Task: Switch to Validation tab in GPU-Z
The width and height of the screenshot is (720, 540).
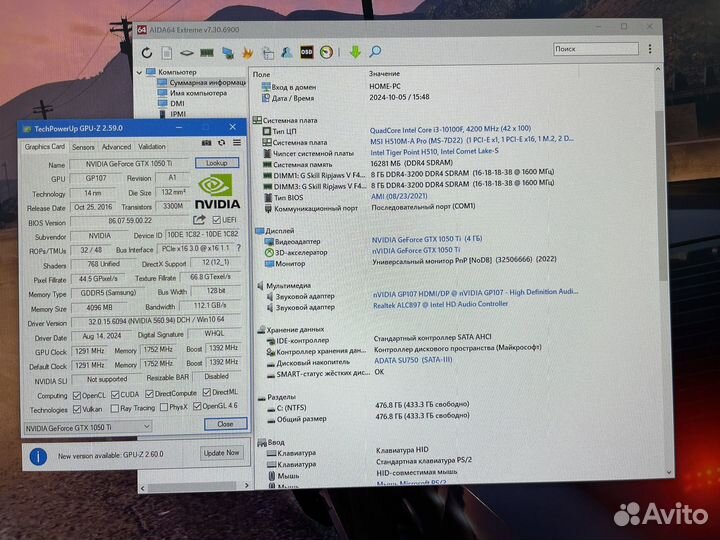Action: coord(152,146)
